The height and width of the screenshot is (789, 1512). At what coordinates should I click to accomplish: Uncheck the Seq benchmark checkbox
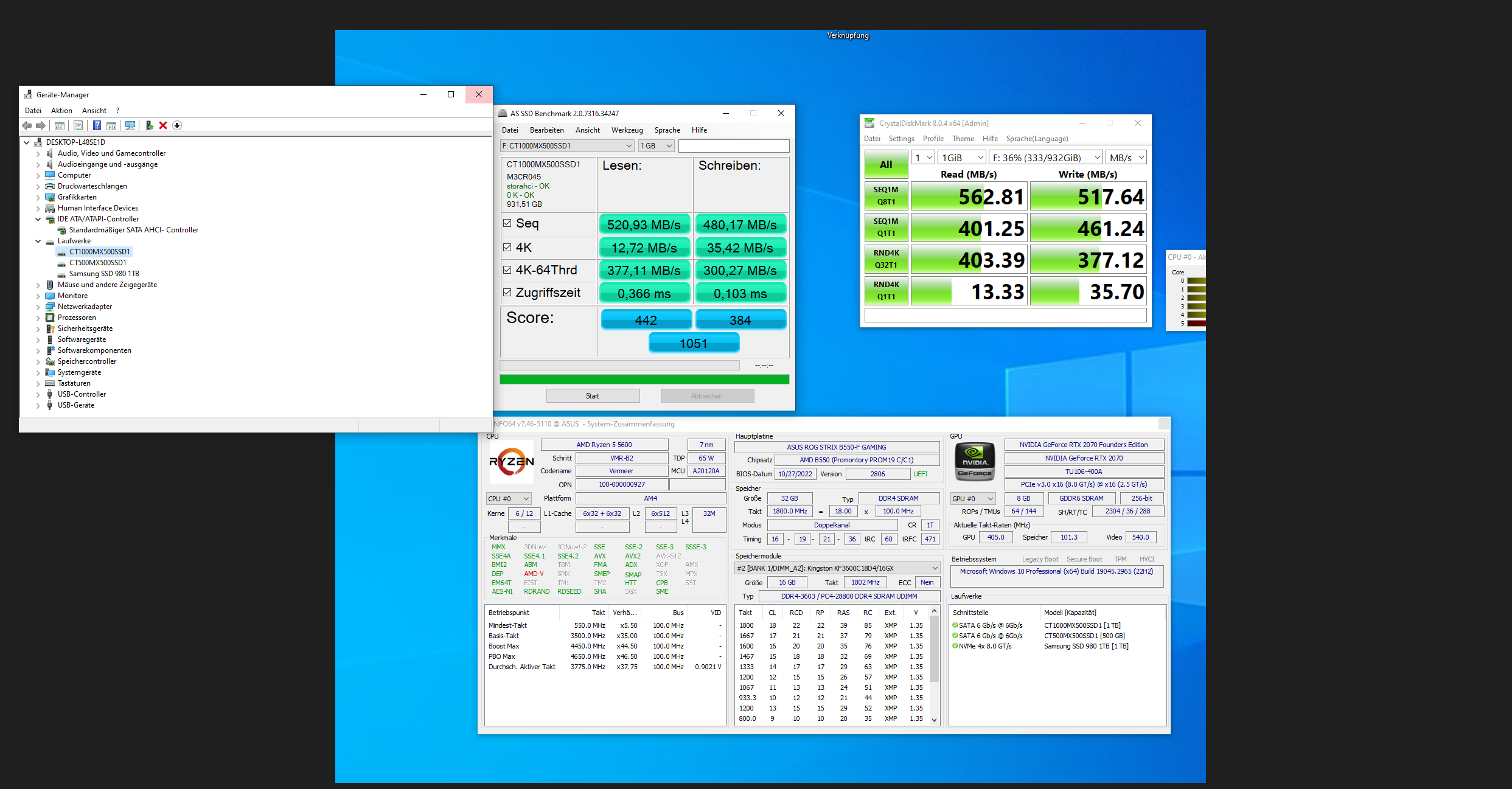tap(507, 223)
